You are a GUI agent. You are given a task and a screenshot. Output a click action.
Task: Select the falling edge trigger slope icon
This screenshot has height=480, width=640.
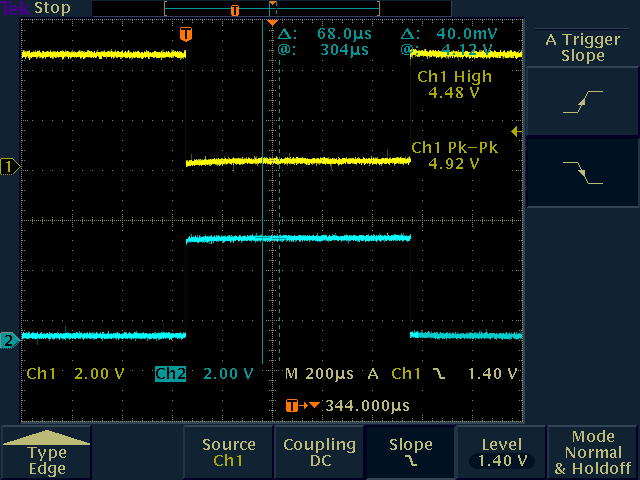583,172
